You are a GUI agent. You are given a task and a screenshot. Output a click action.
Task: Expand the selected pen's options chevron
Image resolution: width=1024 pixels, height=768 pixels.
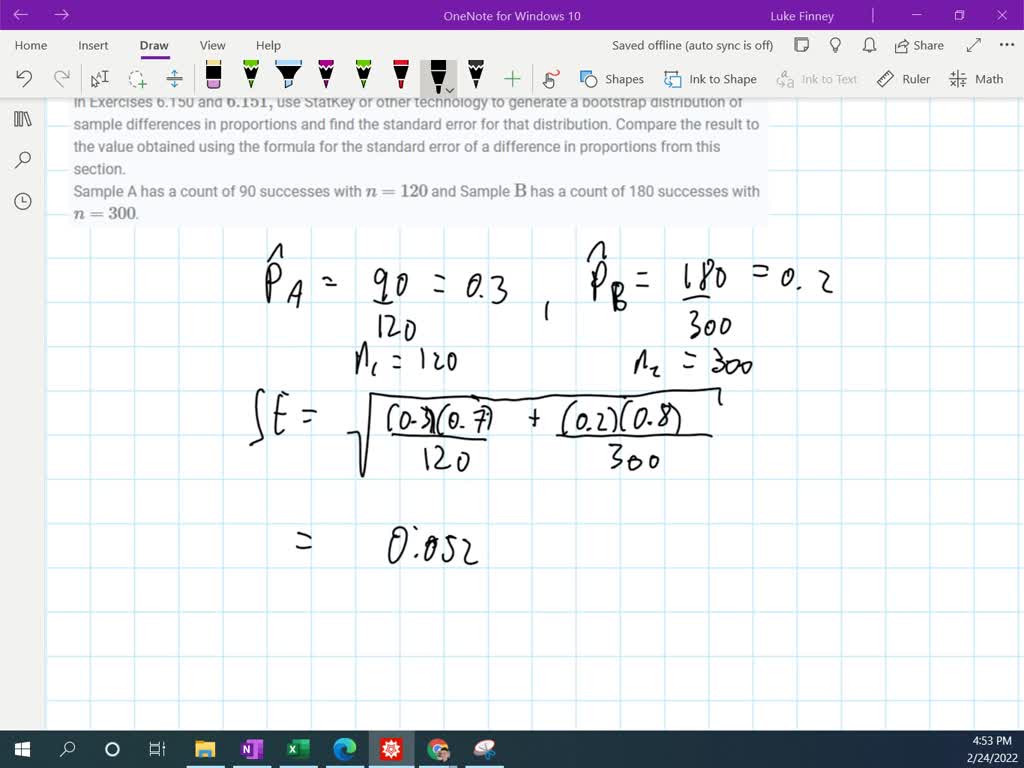447,91
